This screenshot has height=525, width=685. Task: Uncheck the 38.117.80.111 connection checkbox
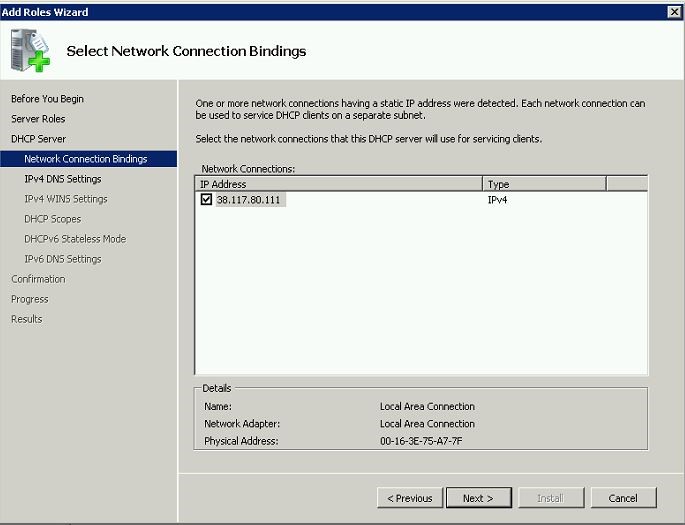(x=206, y=200)
